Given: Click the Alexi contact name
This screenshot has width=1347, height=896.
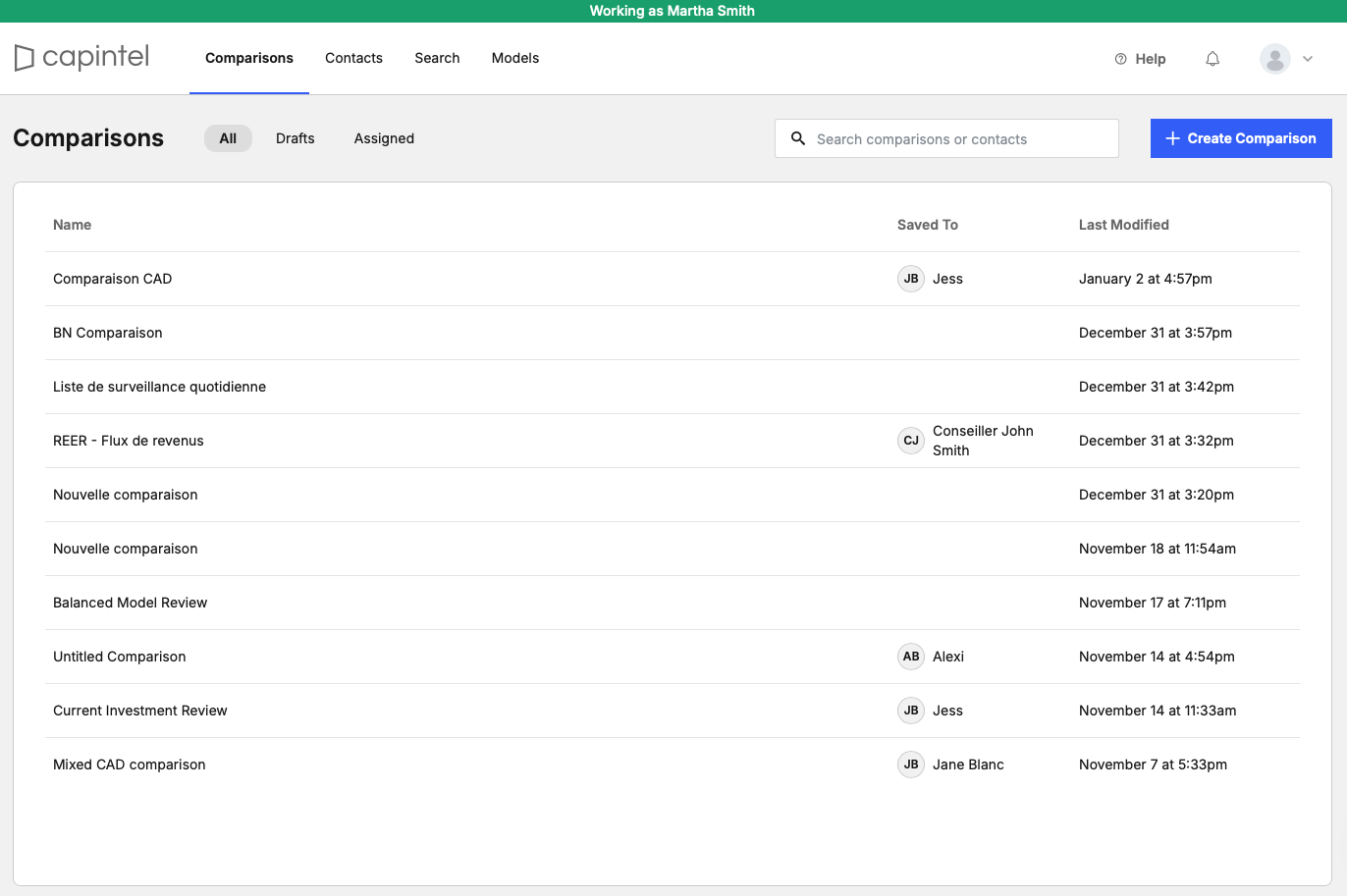Looking at the screenshot, I should [x=948, y=657].
